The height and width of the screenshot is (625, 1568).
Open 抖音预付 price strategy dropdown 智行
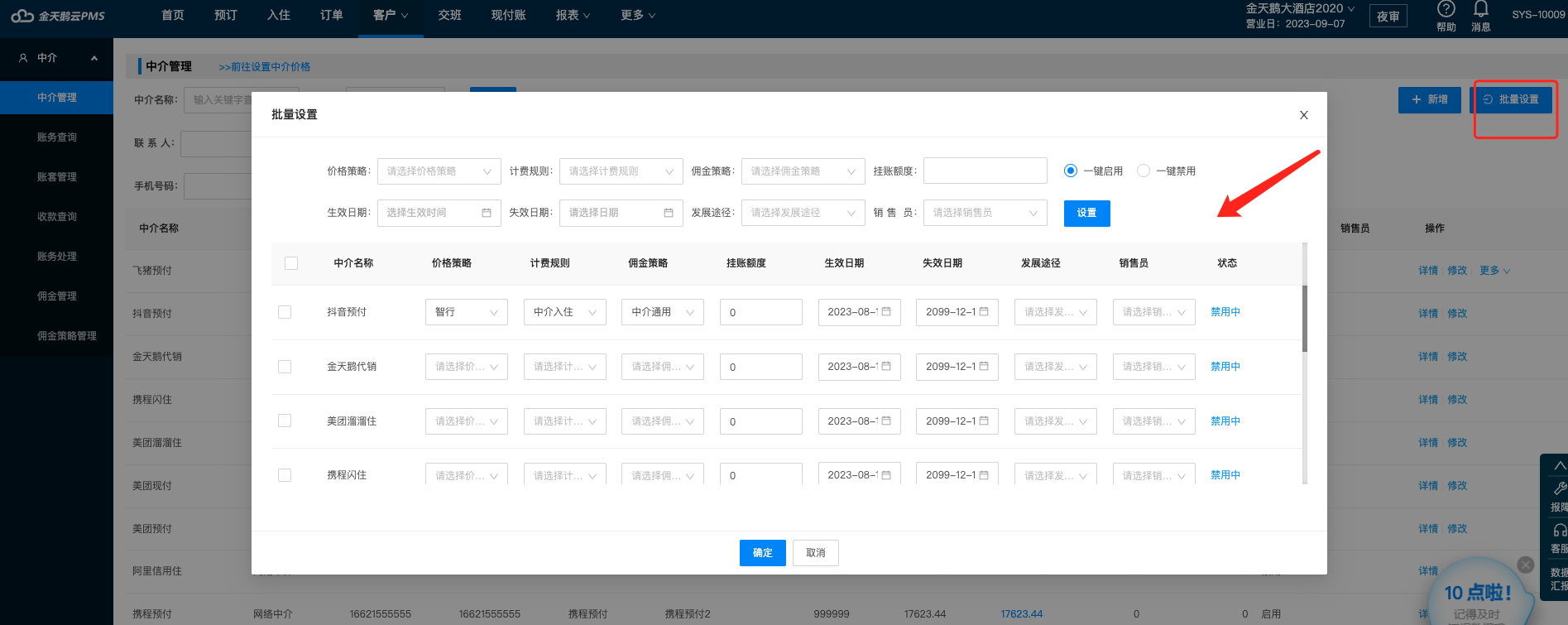(x=467, y=312)
